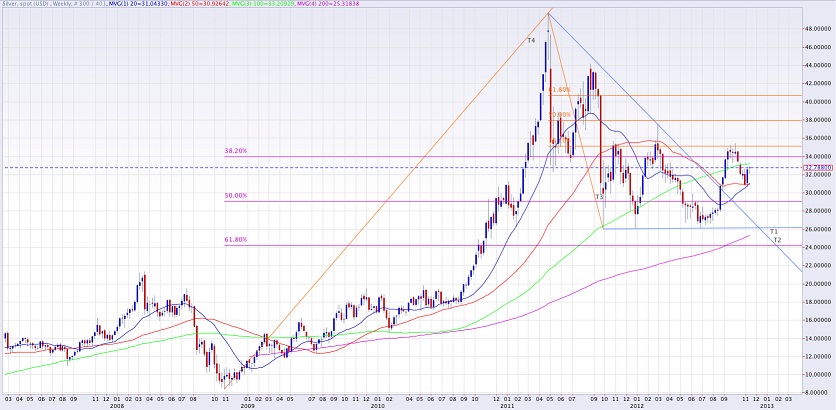Screen dimensions: 836x410
Task: Click the T2 label below T1
Action: (777, 241)
